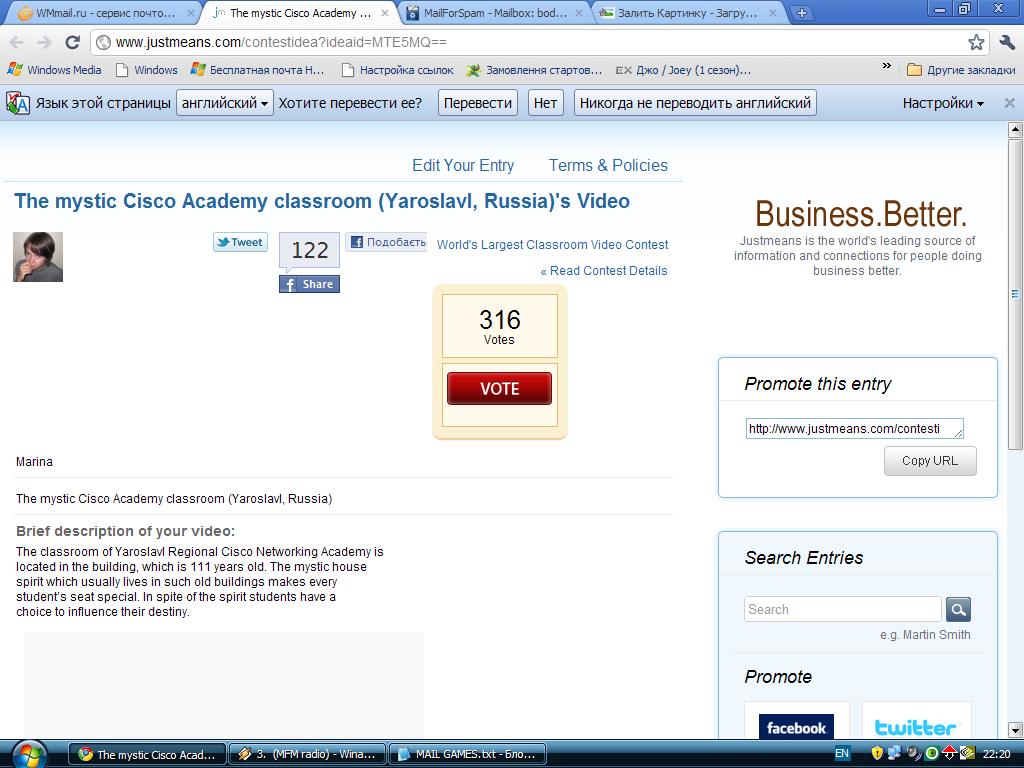Click the Windows Start orb
The image size is (1024, 768).
[x=29, y=754]
